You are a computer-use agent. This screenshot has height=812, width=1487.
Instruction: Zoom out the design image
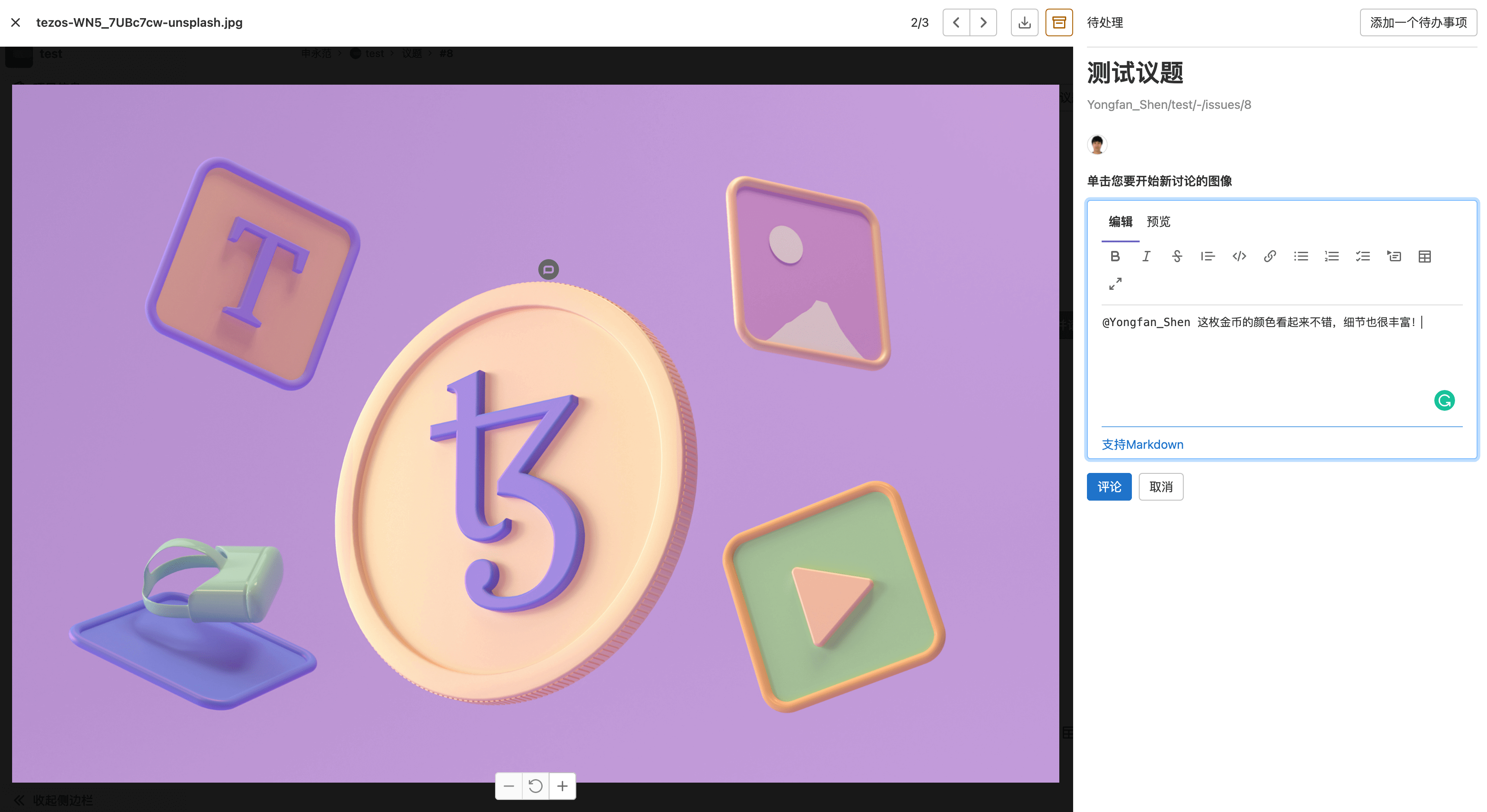click(x=508, y=786)
